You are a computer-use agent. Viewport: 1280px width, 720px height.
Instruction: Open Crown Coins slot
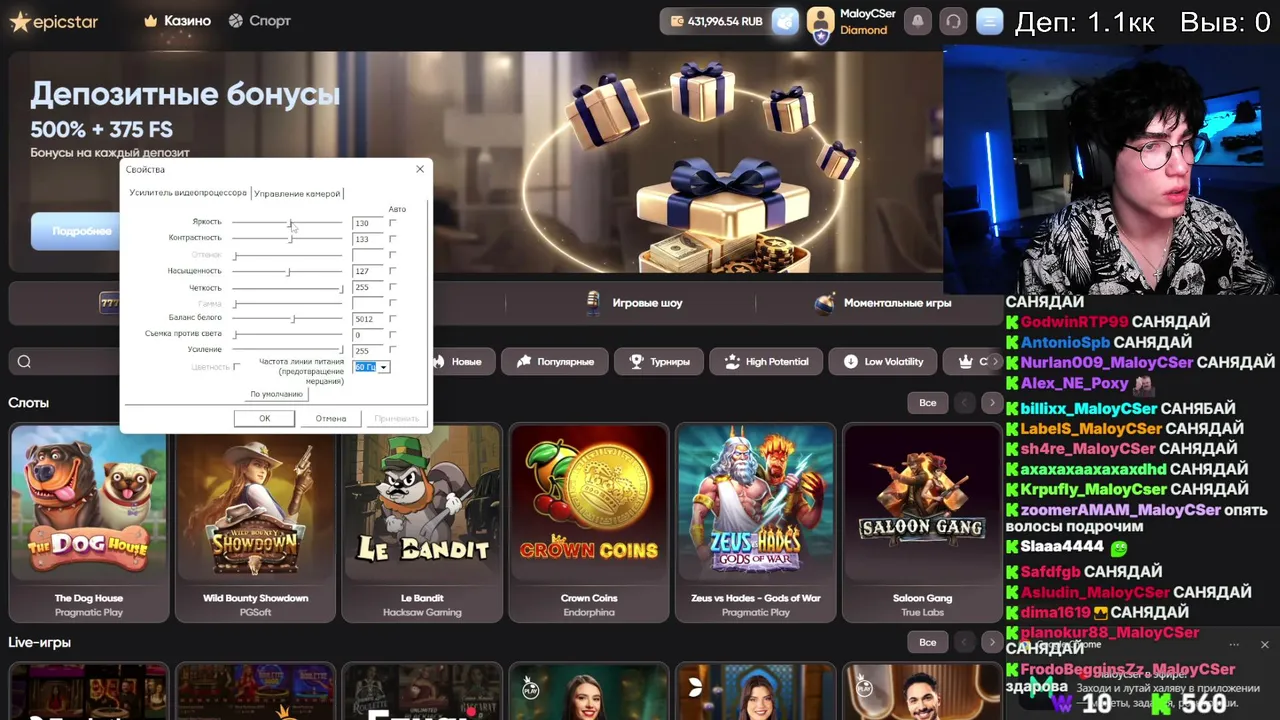point(589,523)
